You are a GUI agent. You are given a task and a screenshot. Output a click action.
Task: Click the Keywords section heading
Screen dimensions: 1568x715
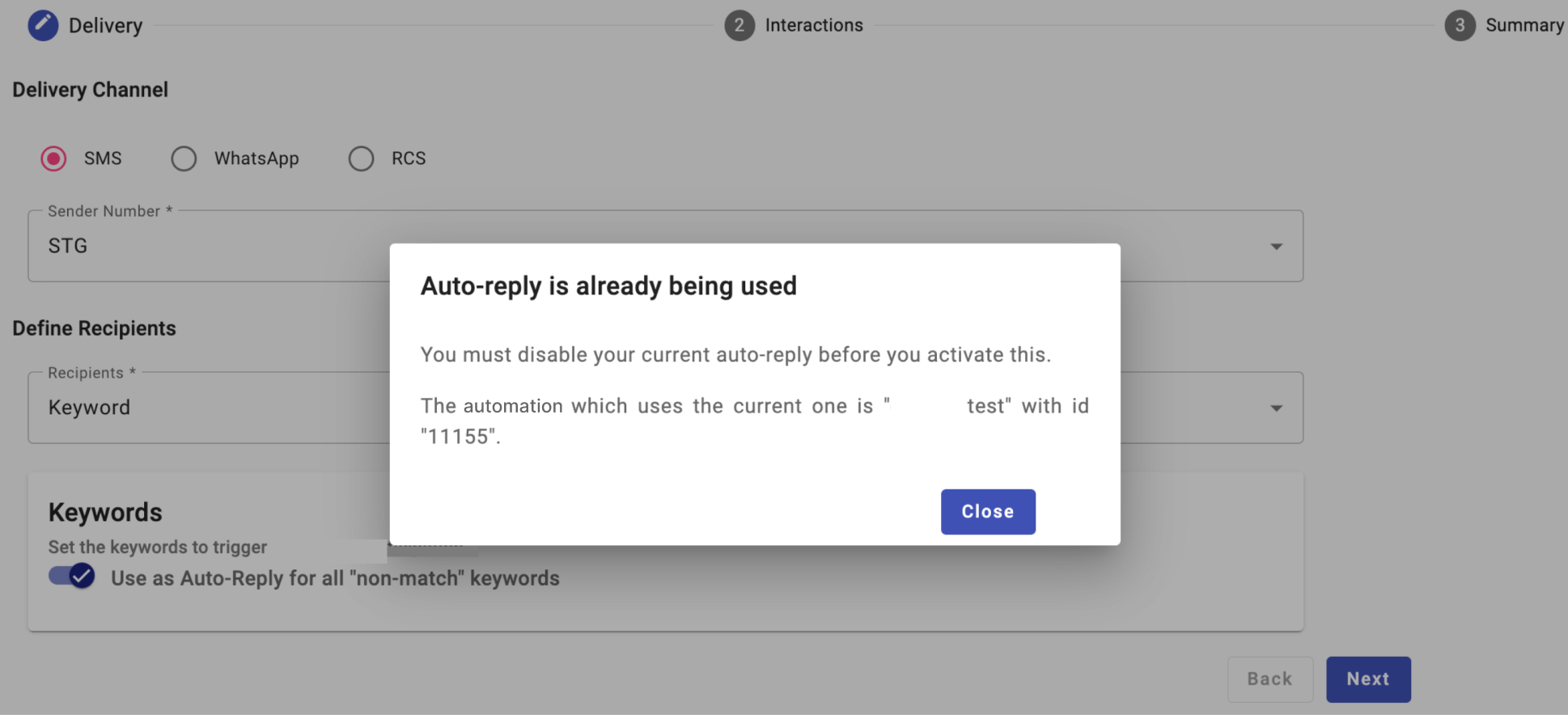tap(105, 512)
